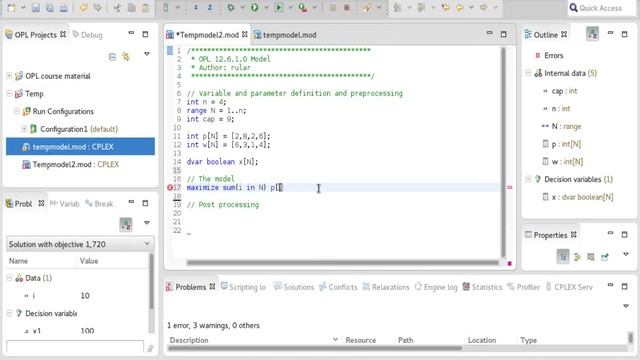640x360 pixels.
Task: Click the editor horizontal scrollbar
Action: (x=342, y=262)
